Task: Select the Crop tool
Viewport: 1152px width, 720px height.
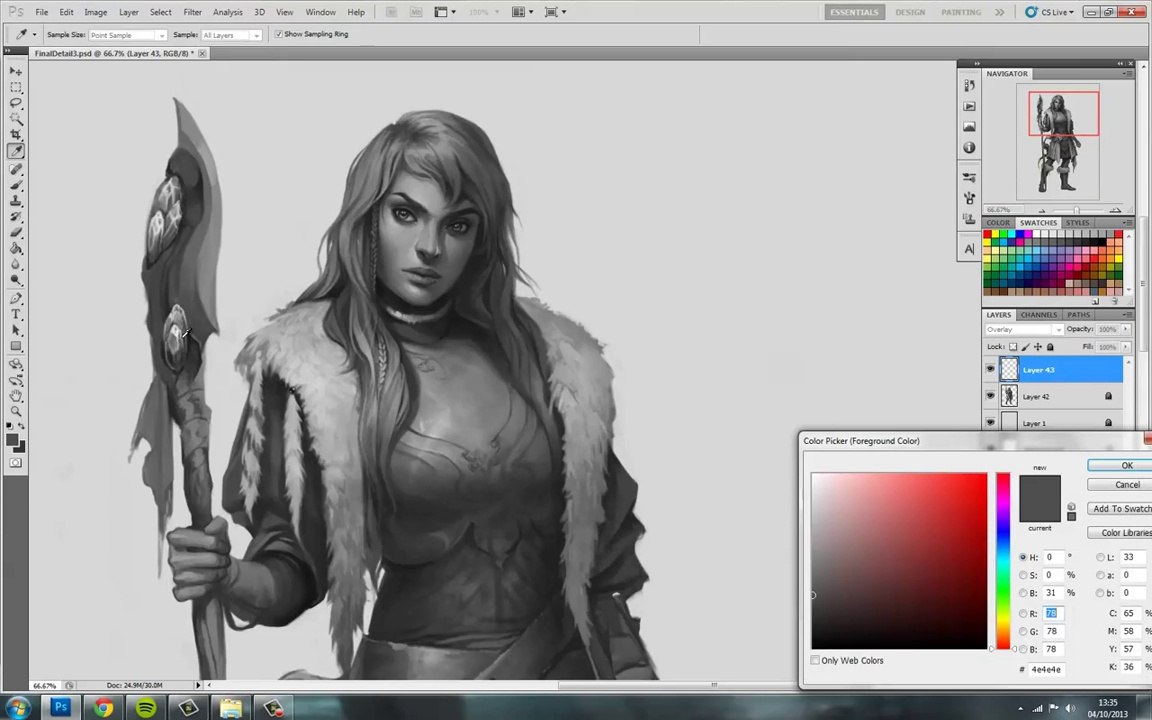Action: tap(15, 135)
